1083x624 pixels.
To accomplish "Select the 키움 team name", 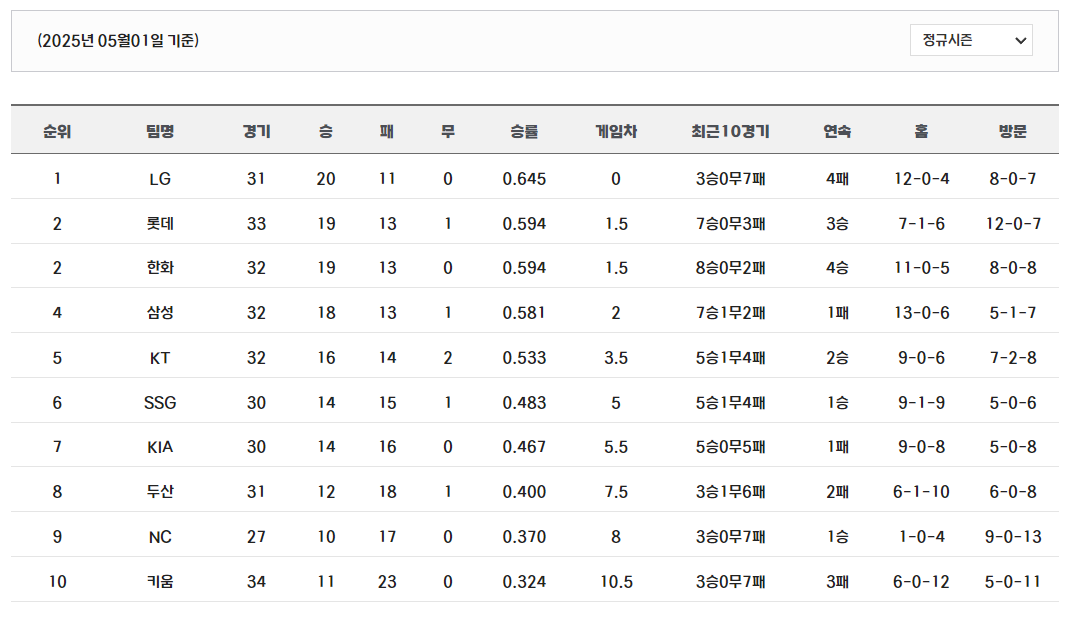I will coord(160,582).
